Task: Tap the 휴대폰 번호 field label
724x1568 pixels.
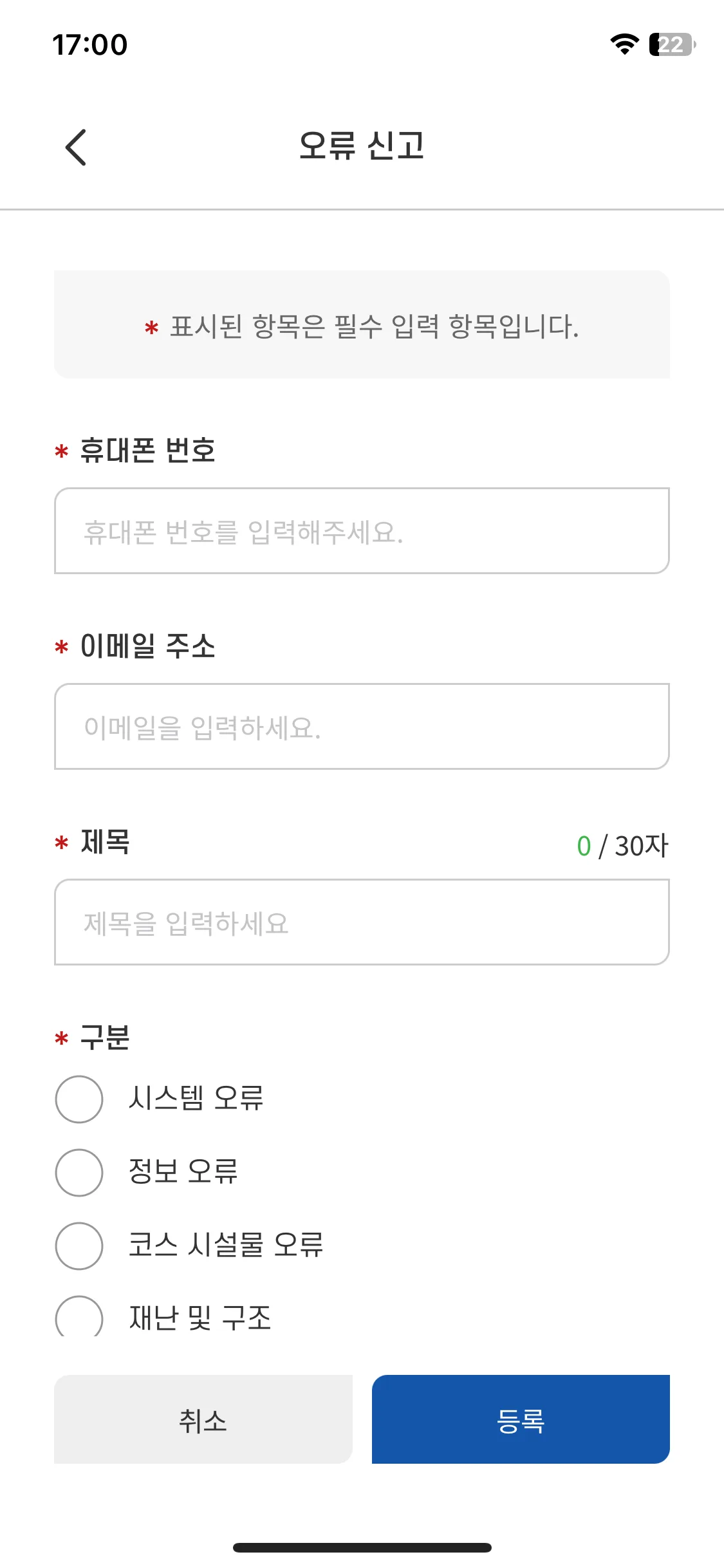Action: (147, 450)
